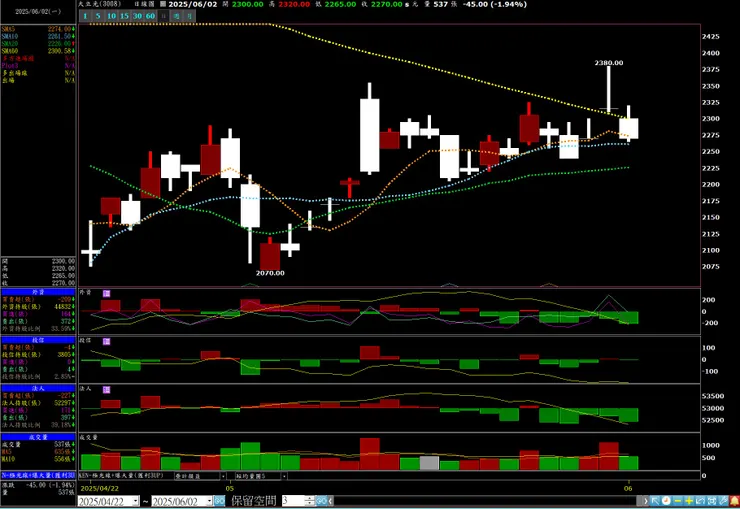Open the 累計張數 dropdown
Screen dimensions: 740x509
[223, 476]
